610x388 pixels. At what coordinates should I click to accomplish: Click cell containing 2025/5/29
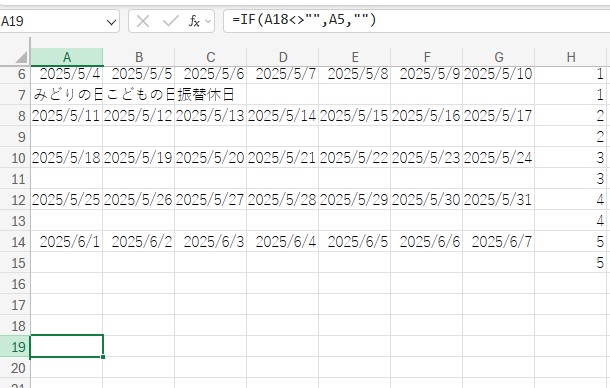pyautogui.click(x=355, y=200)
